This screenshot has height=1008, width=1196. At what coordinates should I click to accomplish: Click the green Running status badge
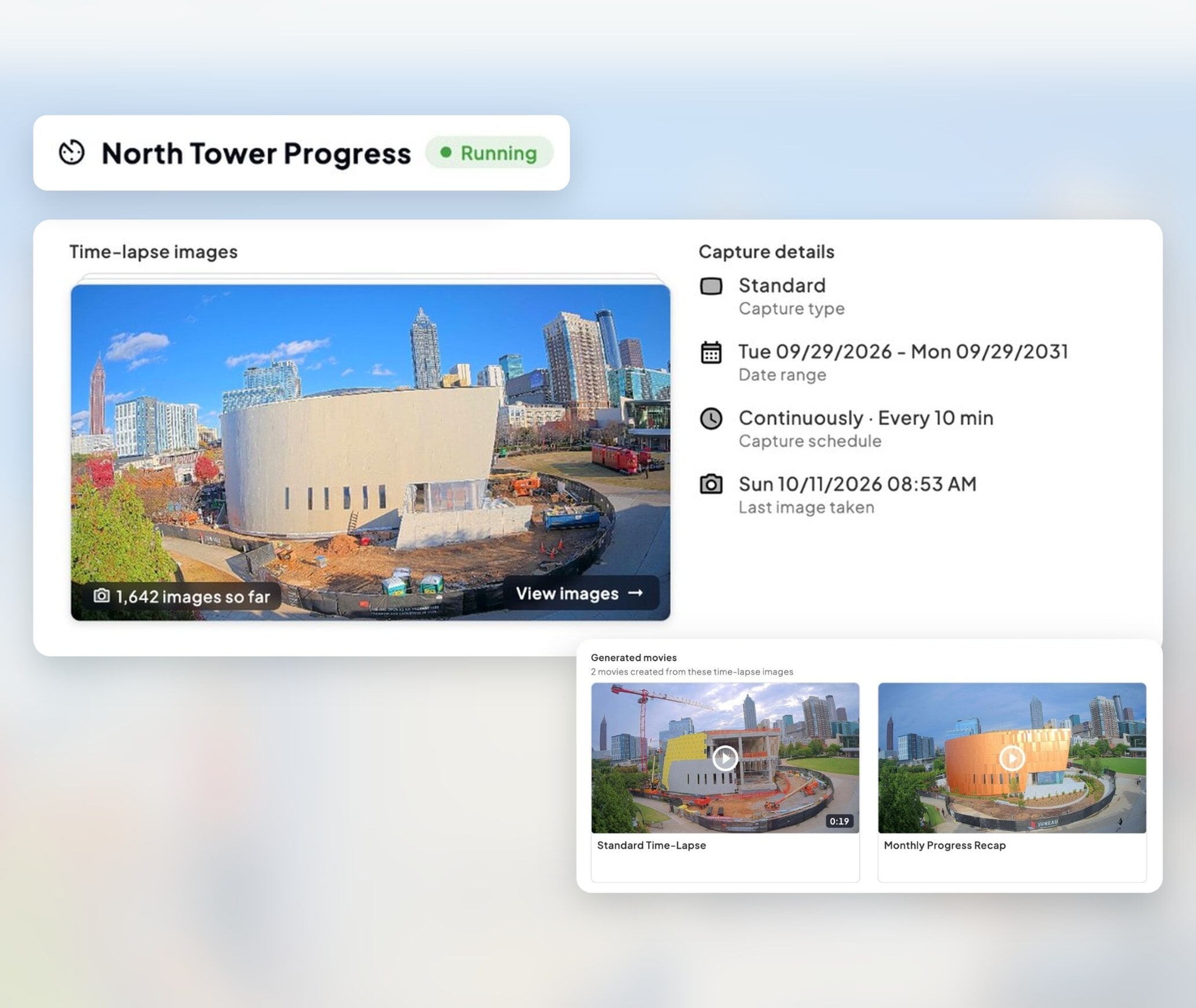point(489,153)
